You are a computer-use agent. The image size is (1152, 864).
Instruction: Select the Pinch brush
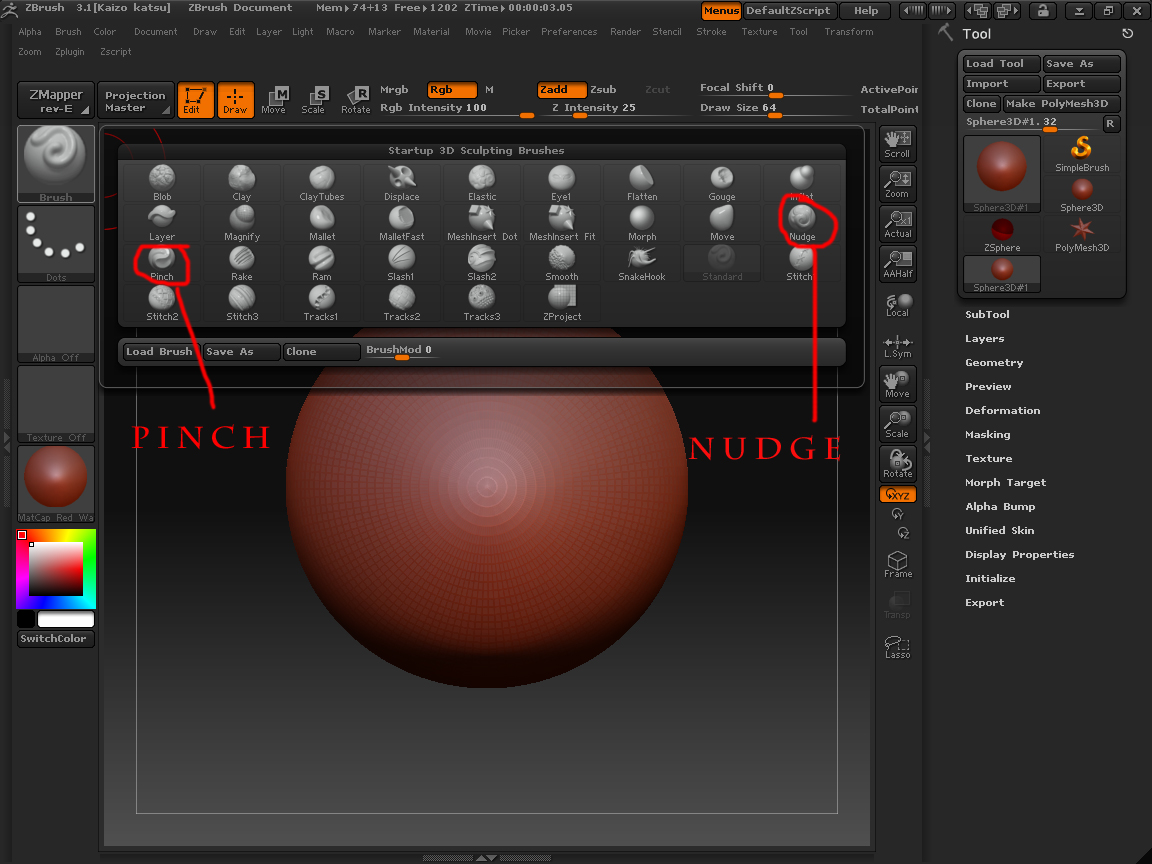[162, 263]
